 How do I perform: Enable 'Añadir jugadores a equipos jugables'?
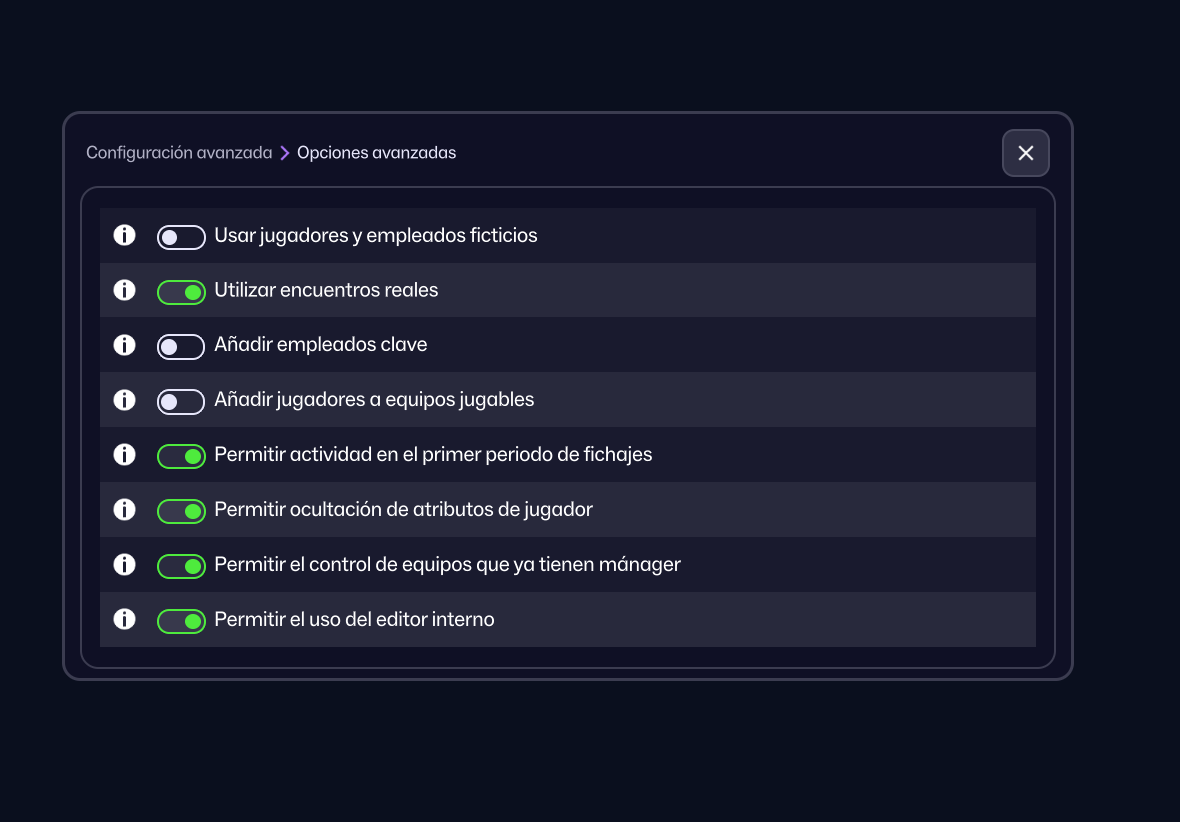click(x=181, y=400)
